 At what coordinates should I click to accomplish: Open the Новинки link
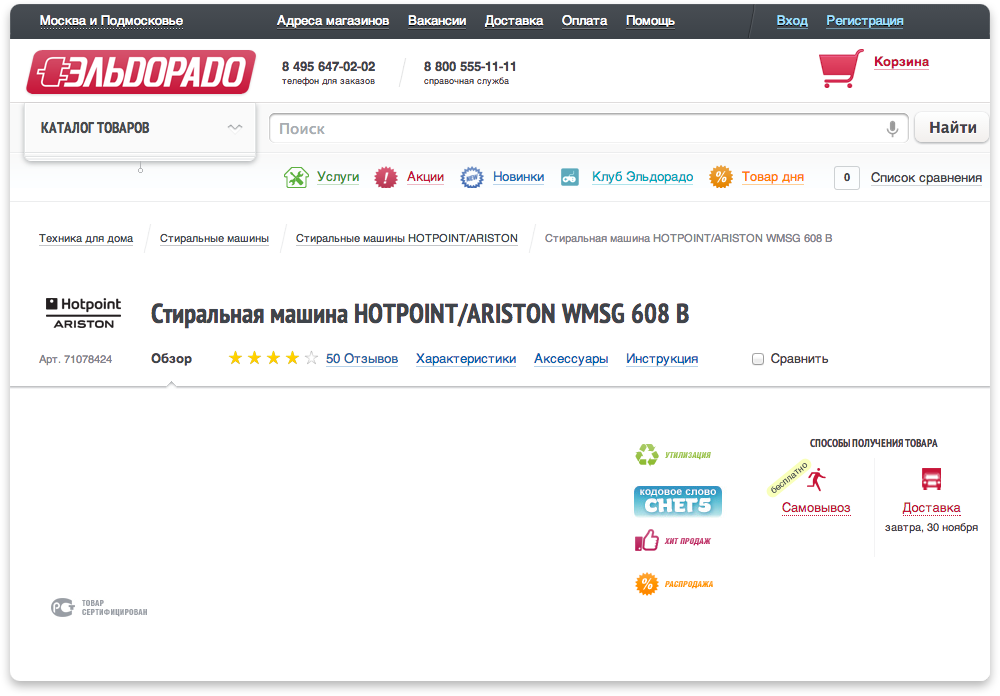[x=518, y=177]
